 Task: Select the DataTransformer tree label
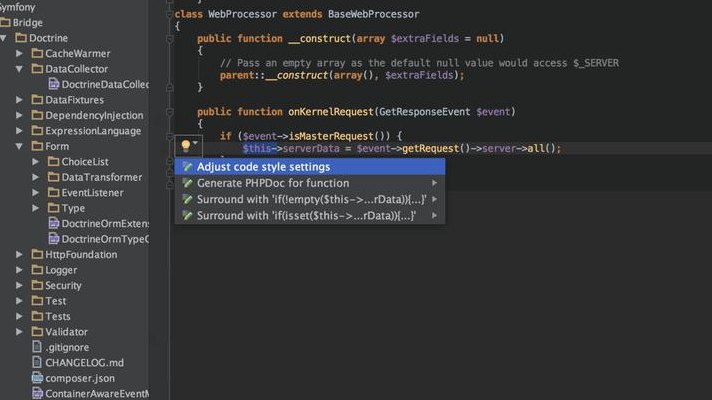[x=102, y=177]
